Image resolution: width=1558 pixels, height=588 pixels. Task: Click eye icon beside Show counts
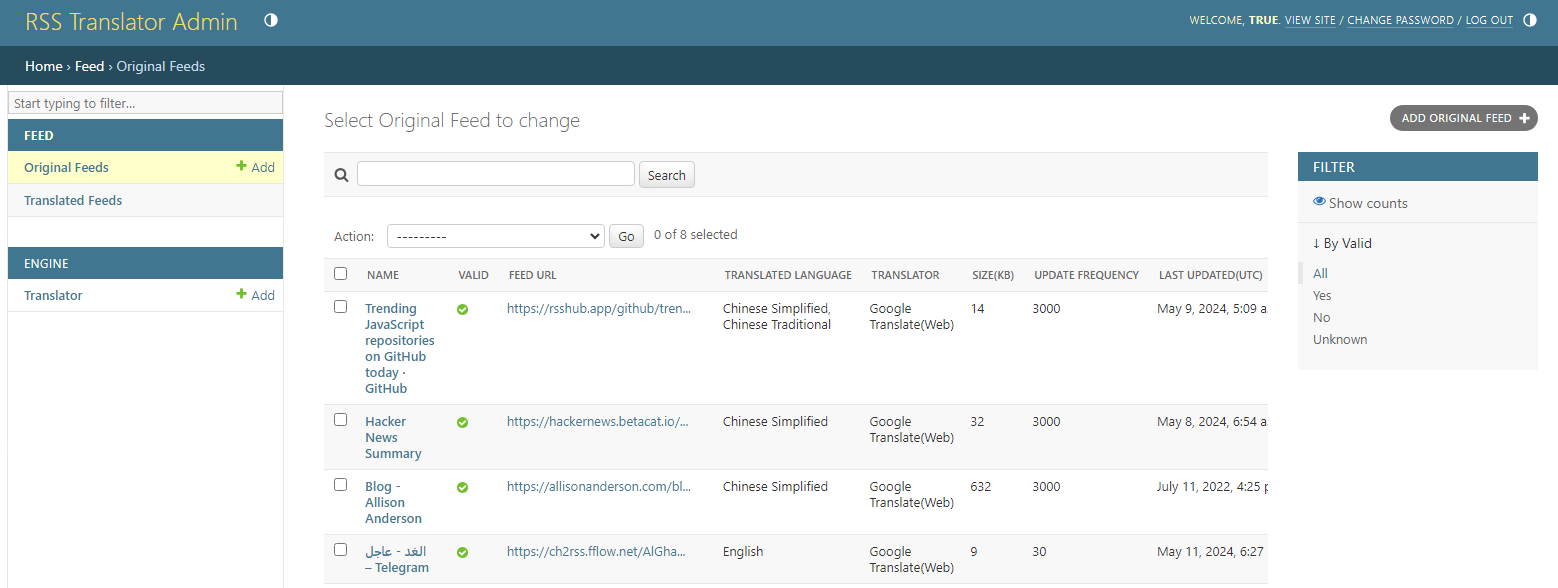click(x=1319, y=202)
